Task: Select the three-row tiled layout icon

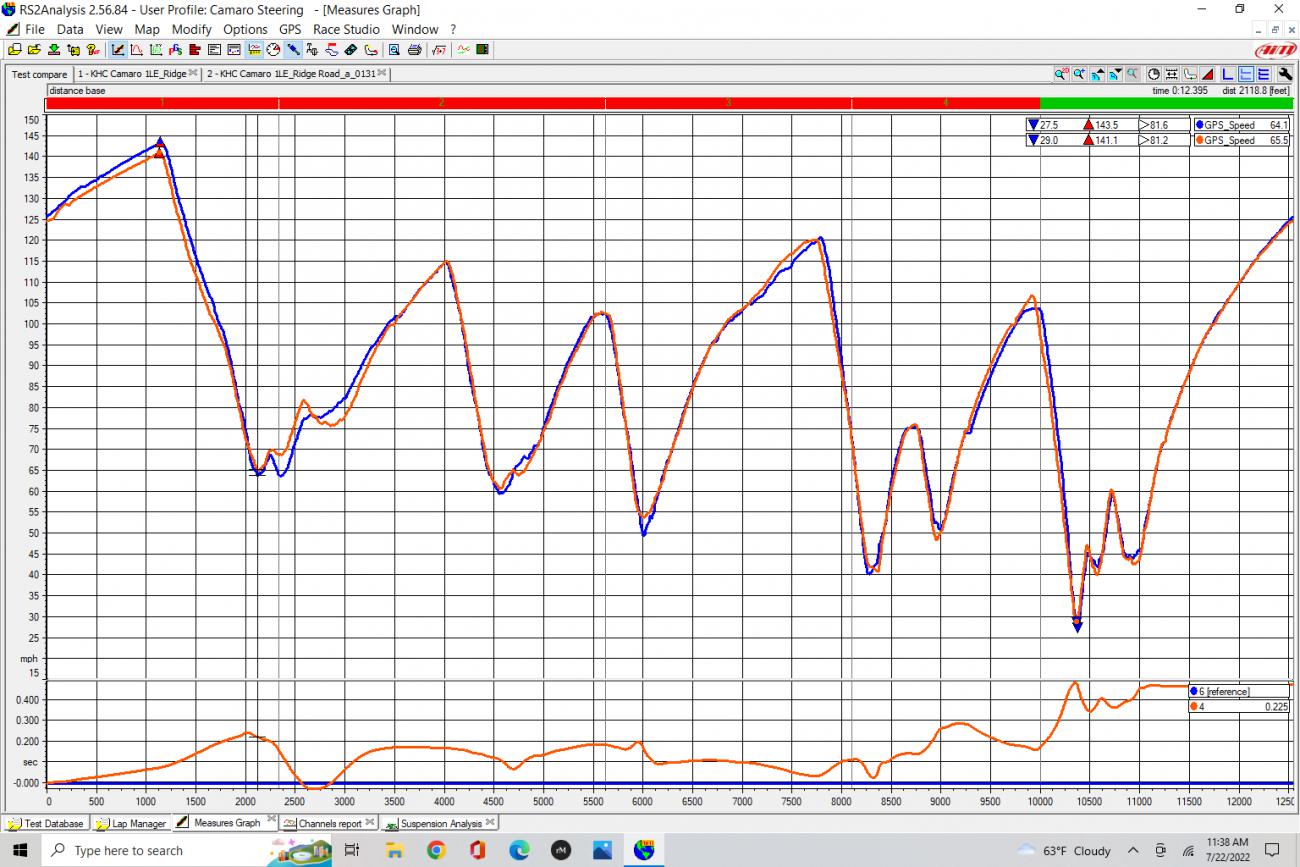Action: pyautogui.click(x=1263, y=74)
